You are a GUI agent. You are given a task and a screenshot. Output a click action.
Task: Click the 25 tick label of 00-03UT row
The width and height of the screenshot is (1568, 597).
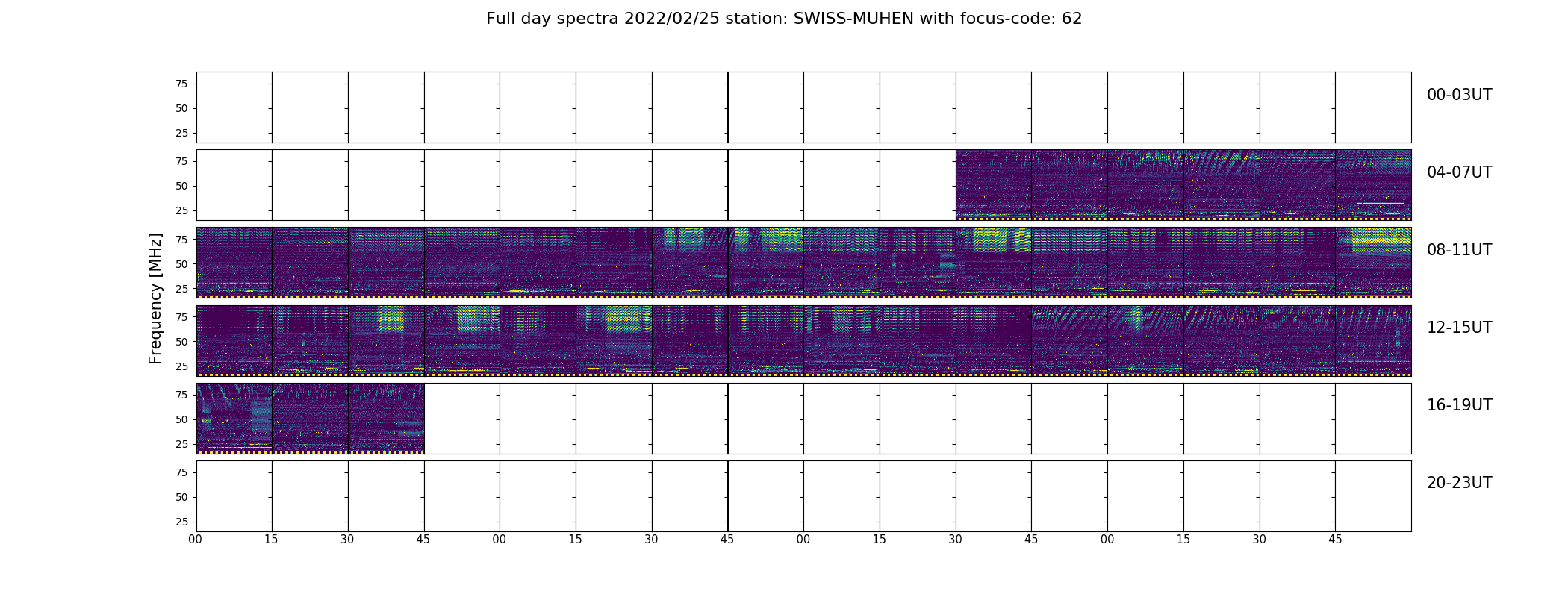181,133
